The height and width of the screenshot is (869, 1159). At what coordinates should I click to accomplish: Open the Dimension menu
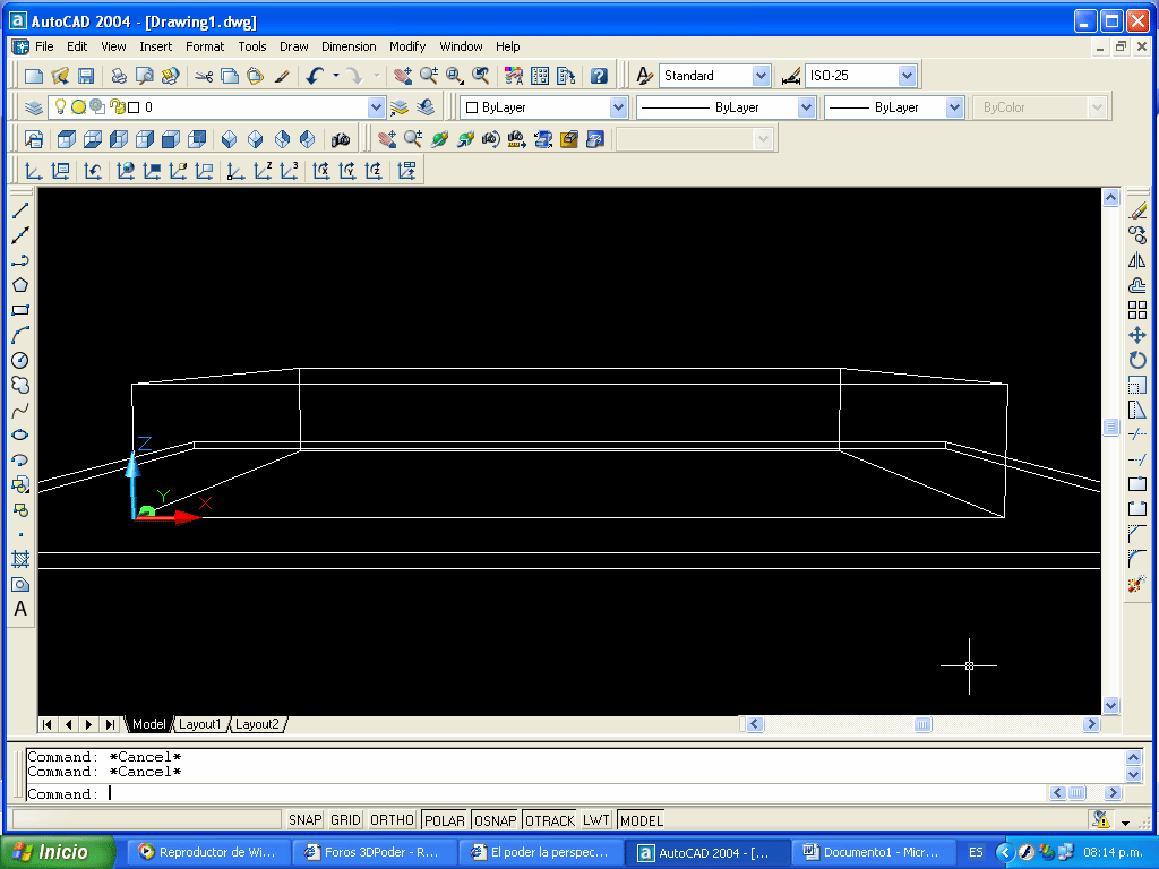coord(349,47)
